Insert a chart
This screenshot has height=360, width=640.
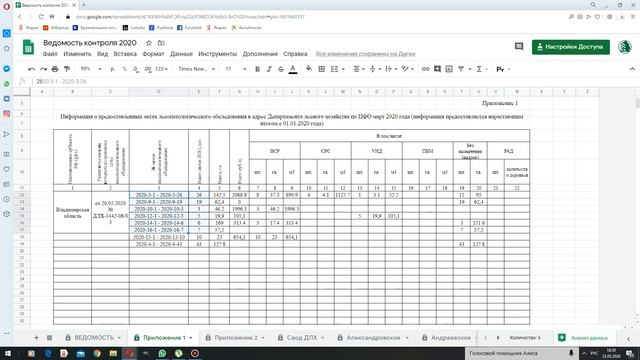[449, 69]
